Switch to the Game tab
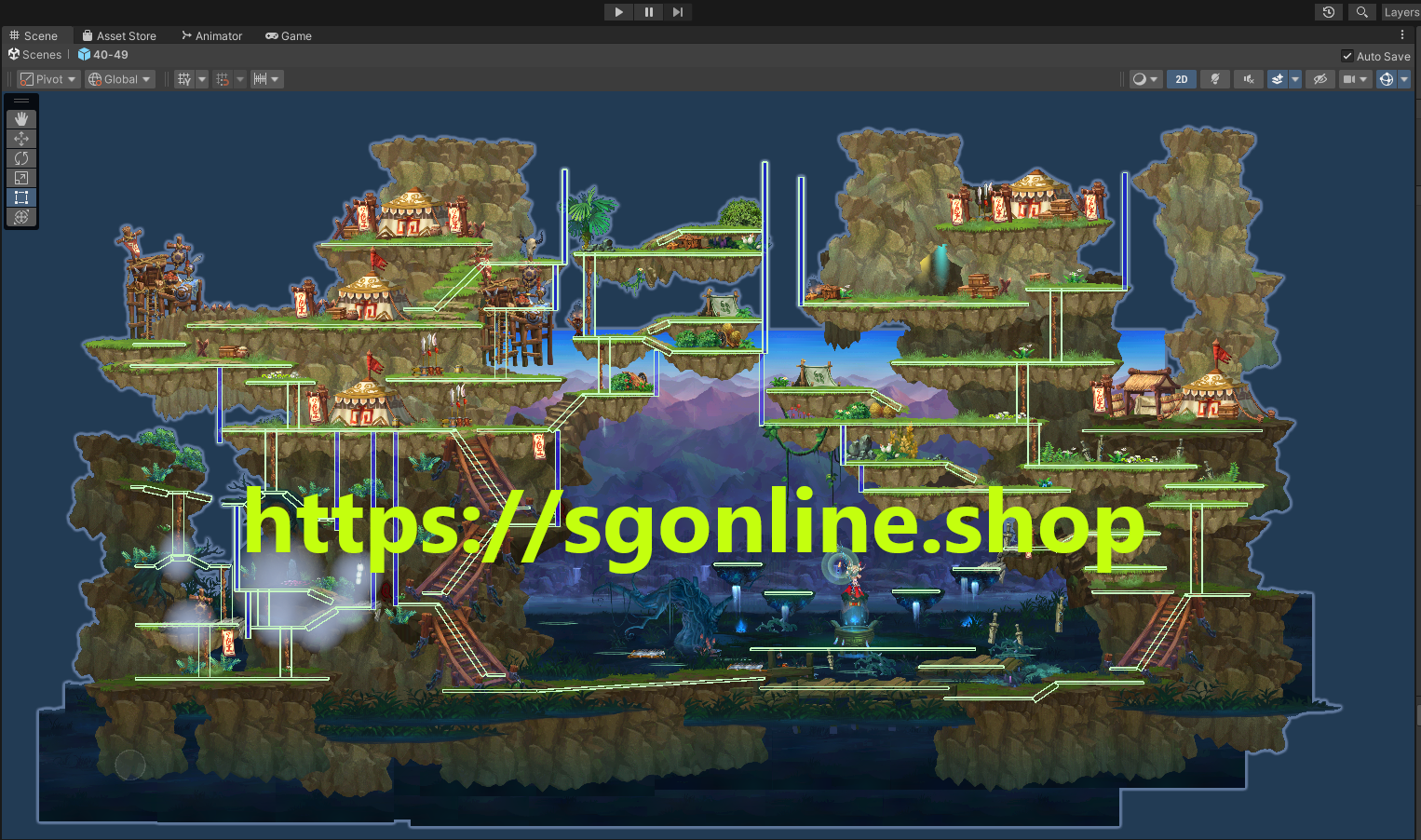This screenshot has height=840, width=1421. tap(289, 35)
